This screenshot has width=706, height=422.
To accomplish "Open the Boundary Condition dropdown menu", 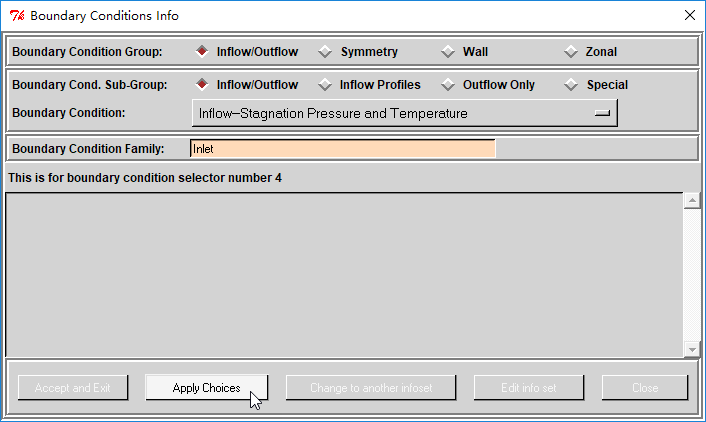I will point(404,114).
